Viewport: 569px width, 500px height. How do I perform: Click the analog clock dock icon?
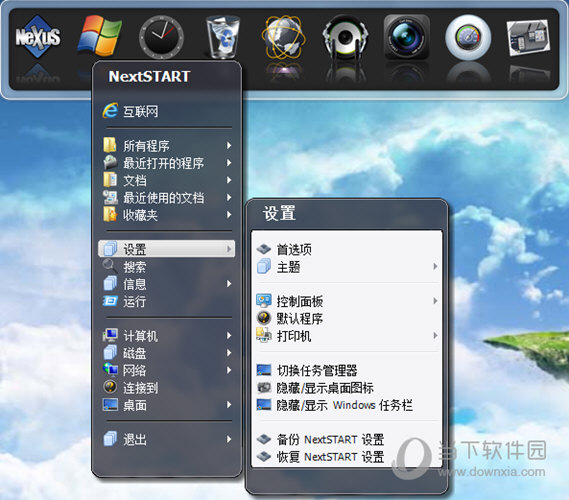[161, 36]
